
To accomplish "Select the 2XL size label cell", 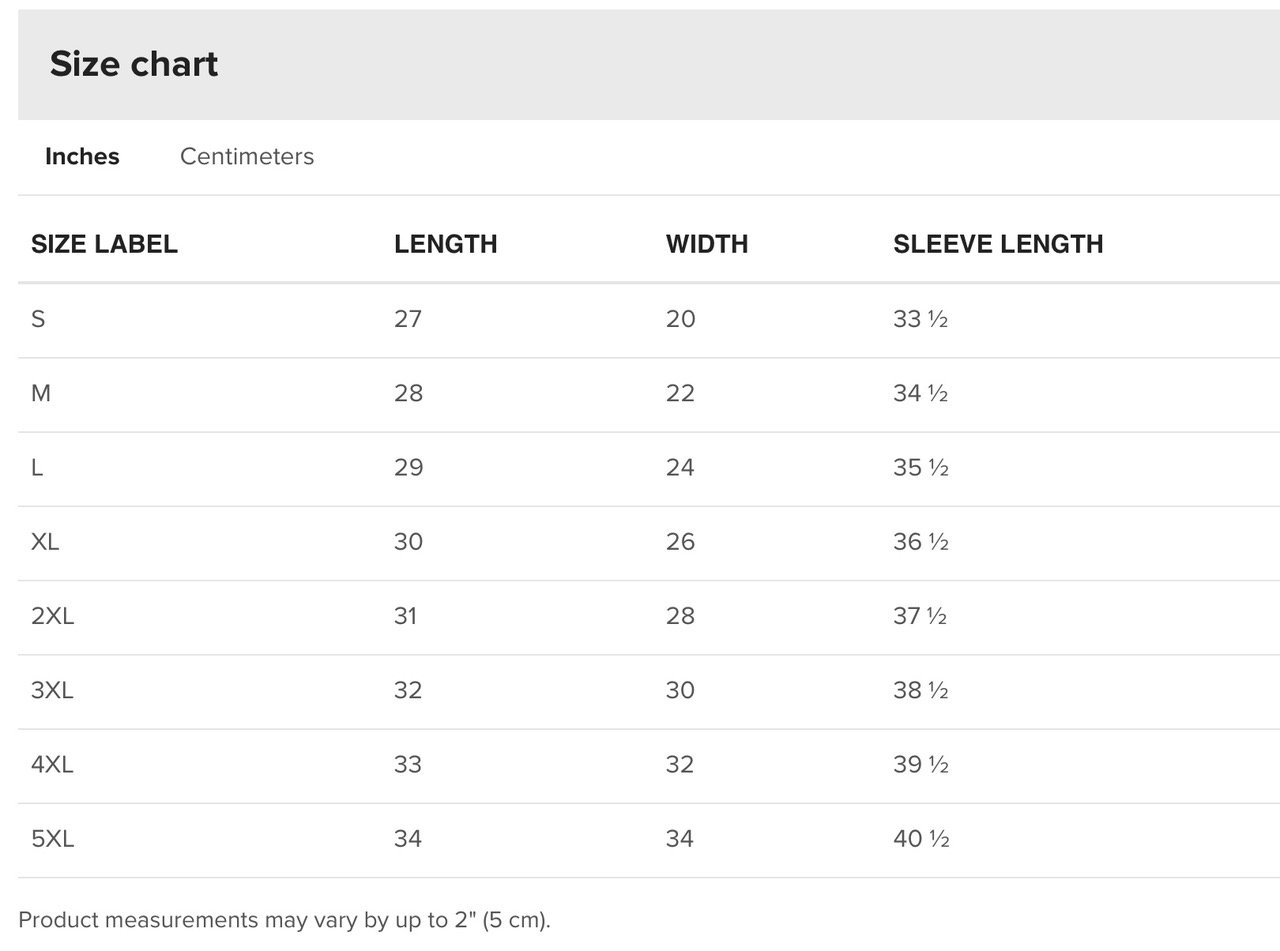I will pyautogui.click(x=53, y=616).
